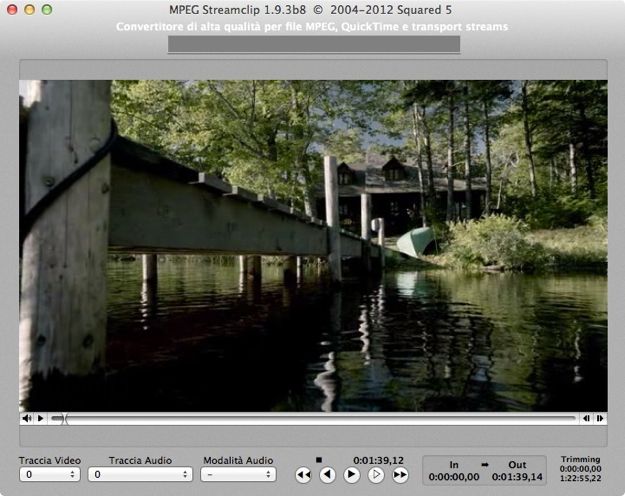
Task: Step one frame back at scrubber's right end
Action: pos(587,418)
